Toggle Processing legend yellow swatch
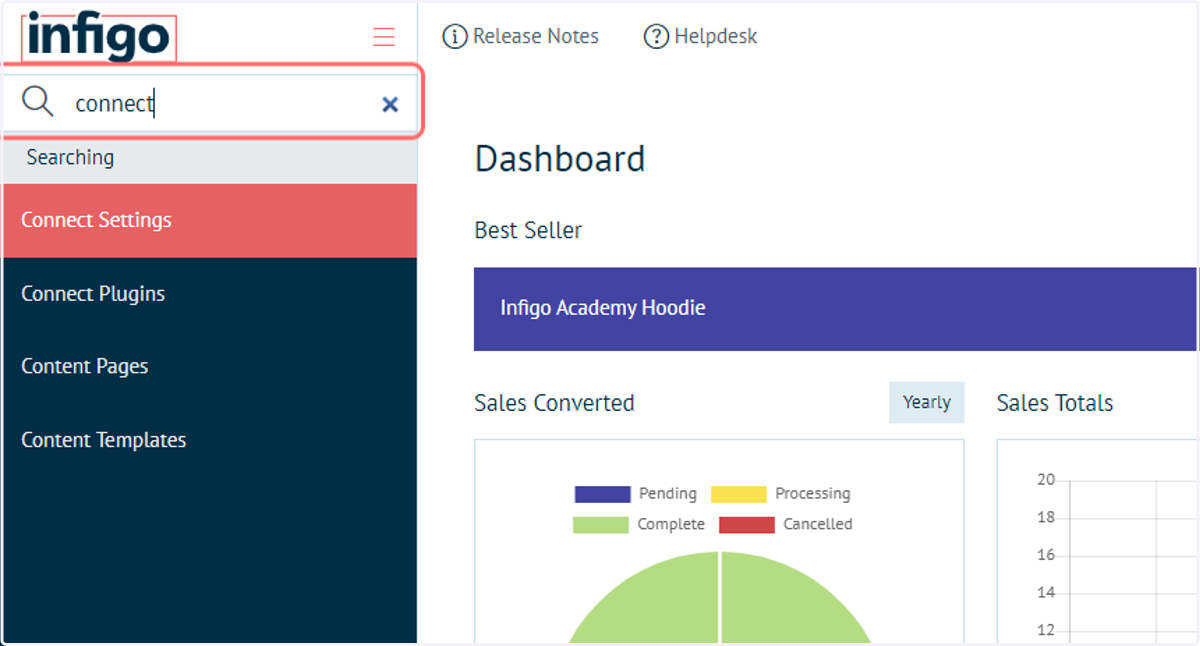 pos(738,494)
